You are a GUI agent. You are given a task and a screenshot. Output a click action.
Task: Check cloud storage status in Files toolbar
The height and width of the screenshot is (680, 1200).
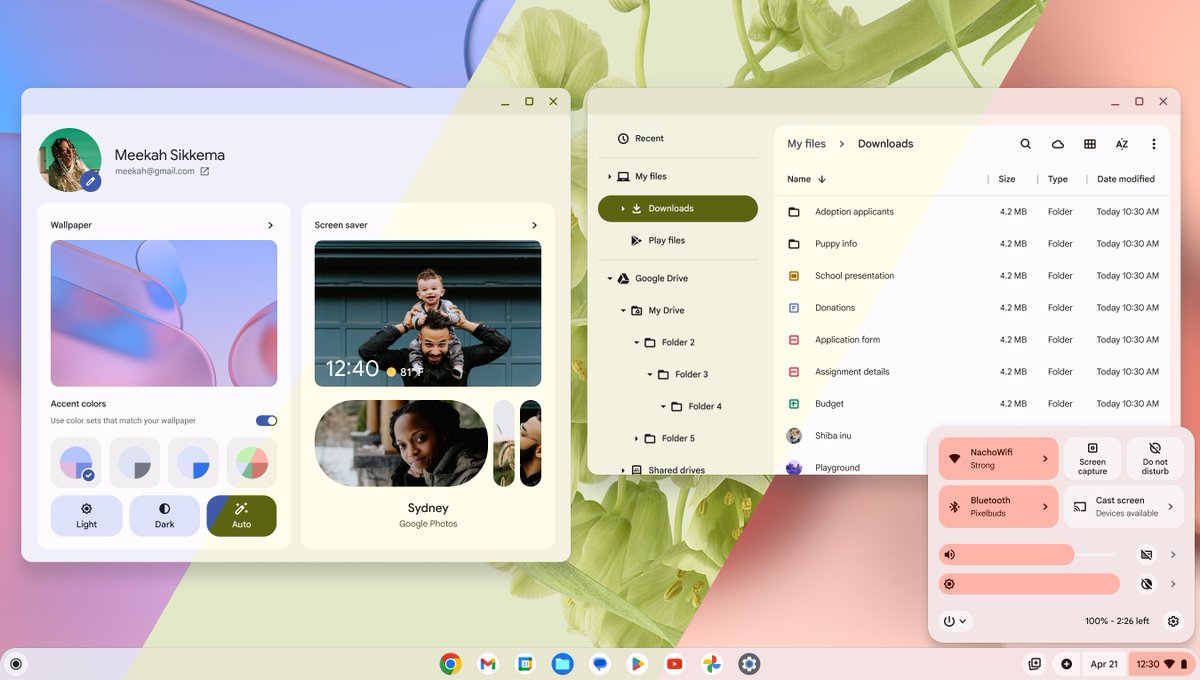1058,144
